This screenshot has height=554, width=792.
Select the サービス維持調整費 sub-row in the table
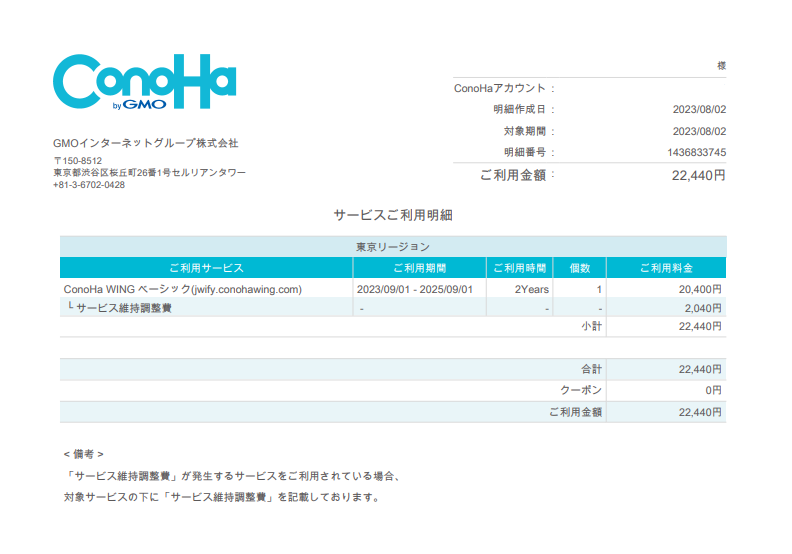pyautogui.click(x=393, y=308)
